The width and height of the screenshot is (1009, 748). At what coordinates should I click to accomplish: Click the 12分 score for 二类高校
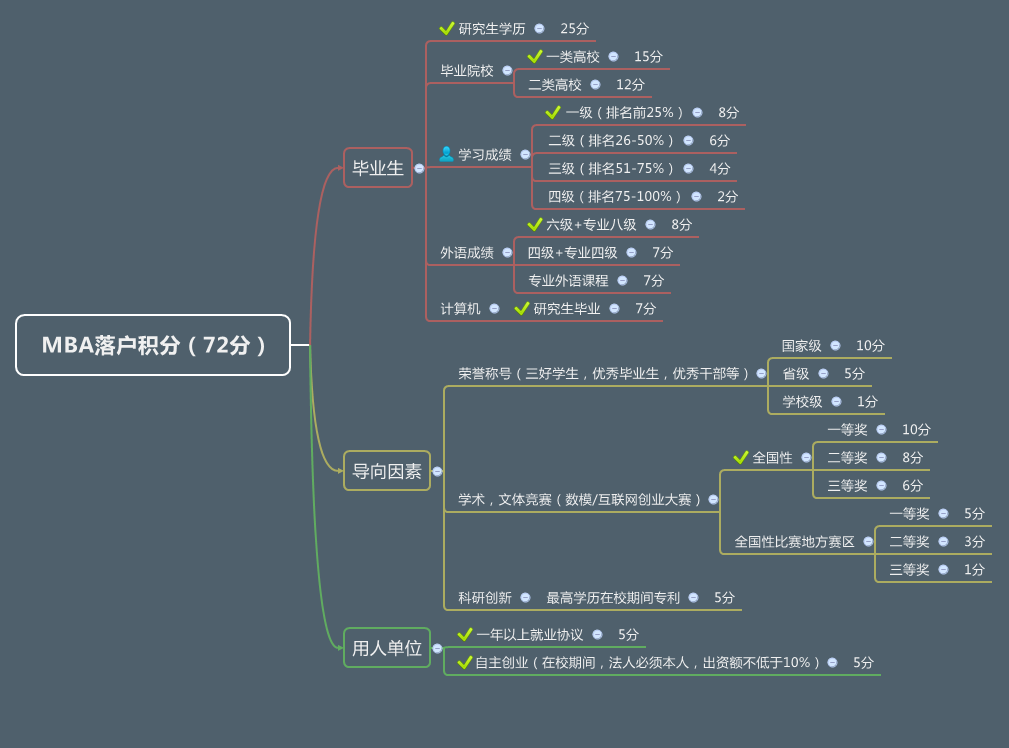coord(630,84)
